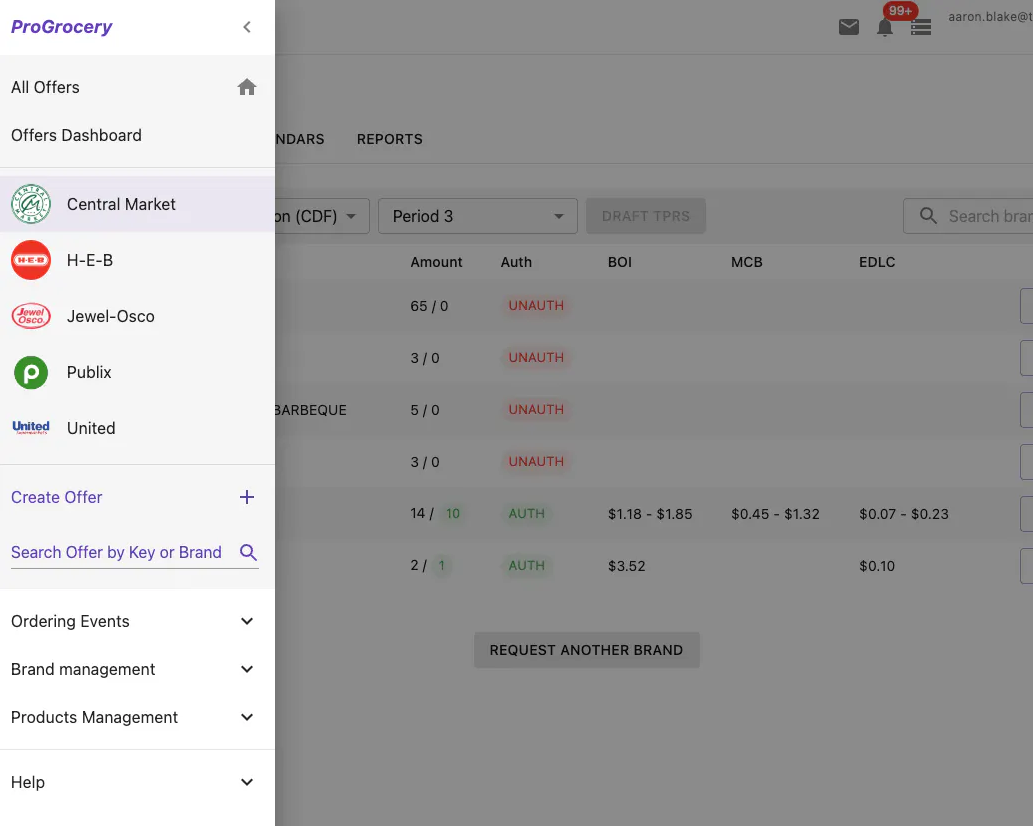
Task: Click the plus icon next to Create Offer
Action: pos(247,497)
